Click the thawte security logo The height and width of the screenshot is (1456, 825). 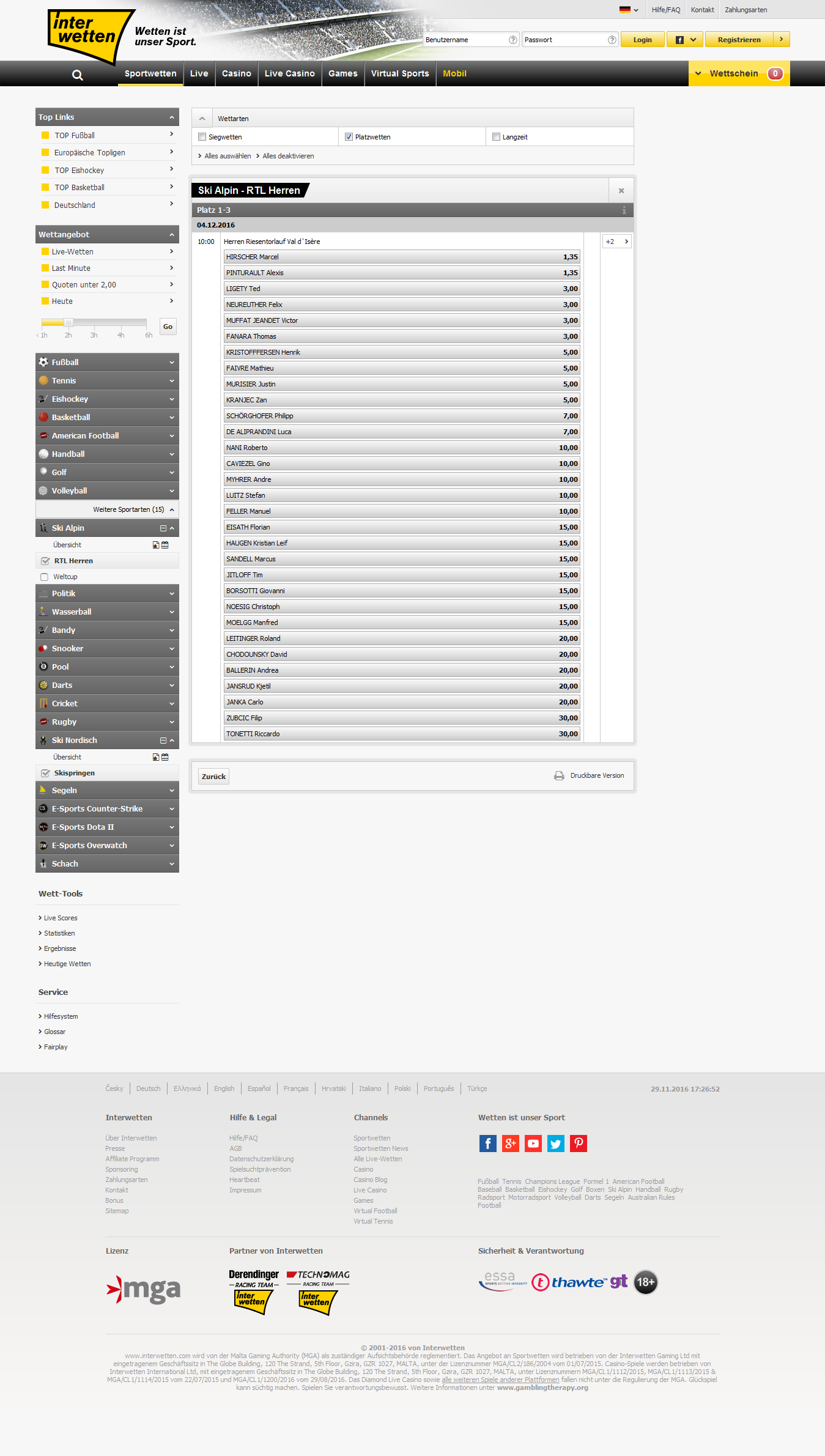coord(569,1282)
